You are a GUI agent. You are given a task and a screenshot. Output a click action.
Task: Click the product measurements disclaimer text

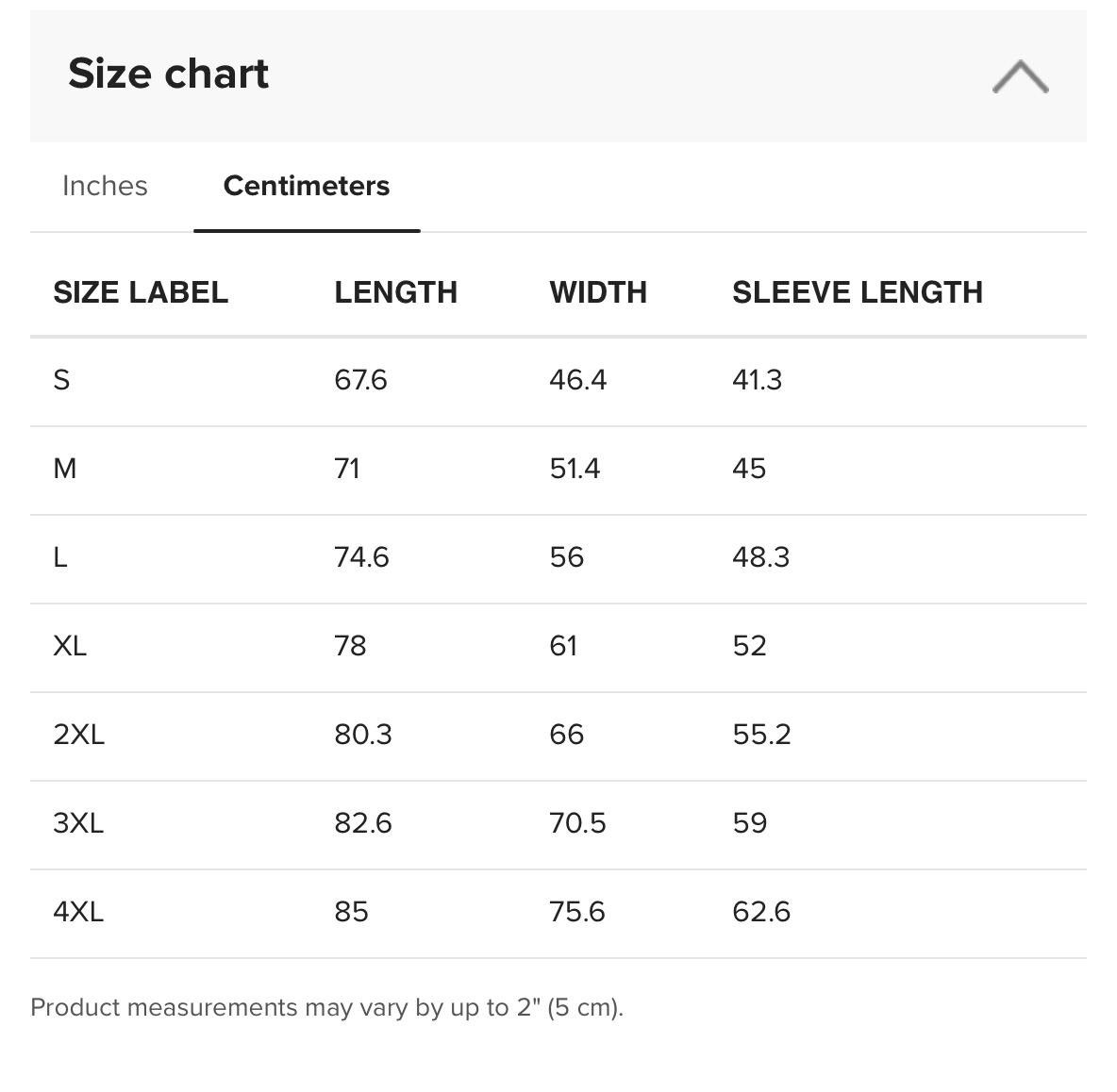tap(326, 1008)
